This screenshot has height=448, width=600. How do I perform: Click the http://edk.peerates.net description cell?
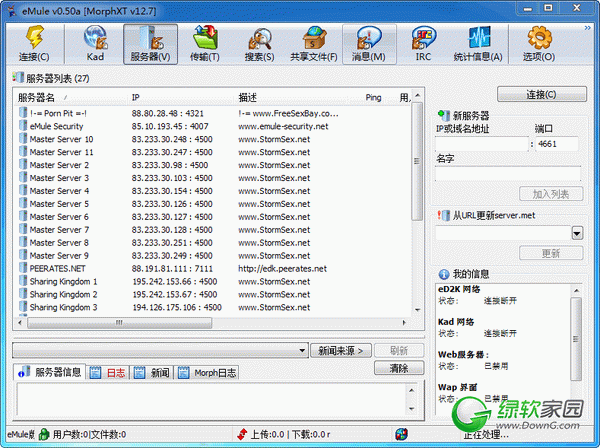(282, 269)
